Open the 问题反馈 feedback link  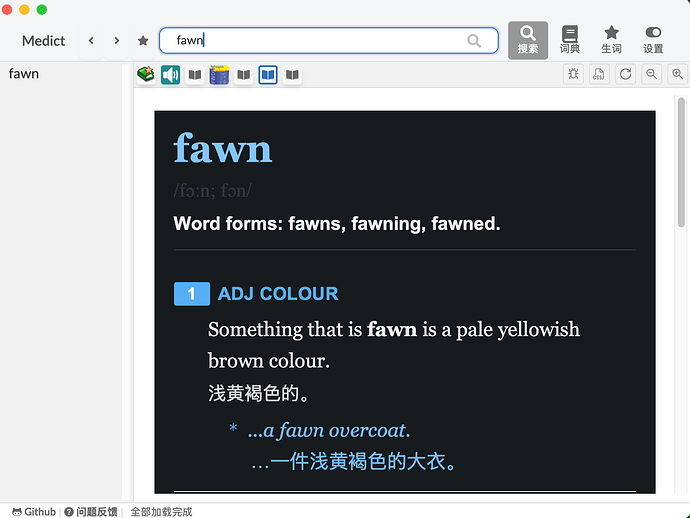91,512
